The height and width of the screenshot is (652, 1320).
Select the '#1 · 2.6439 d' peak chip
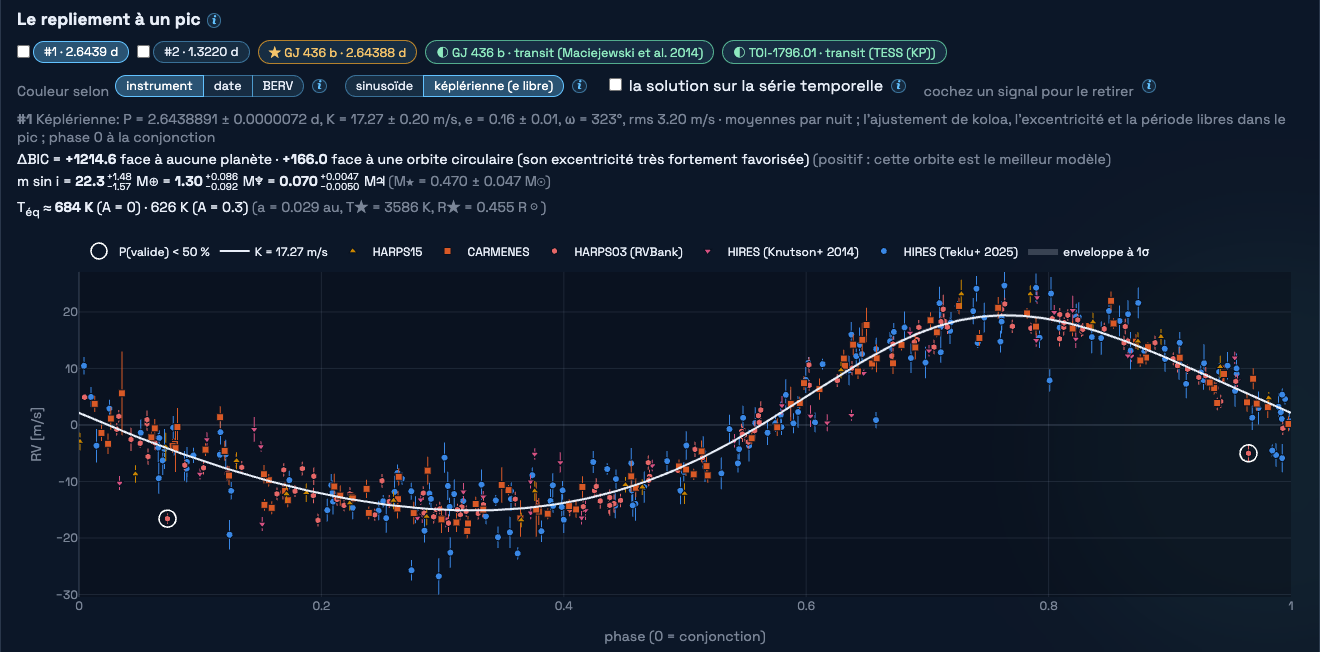click(80, 52)
